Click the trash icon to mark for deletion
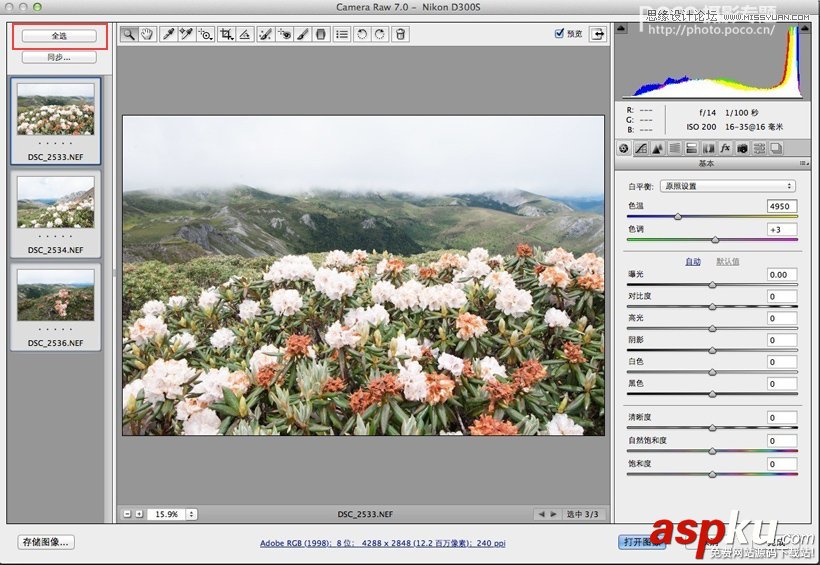 tap(401, 35)
